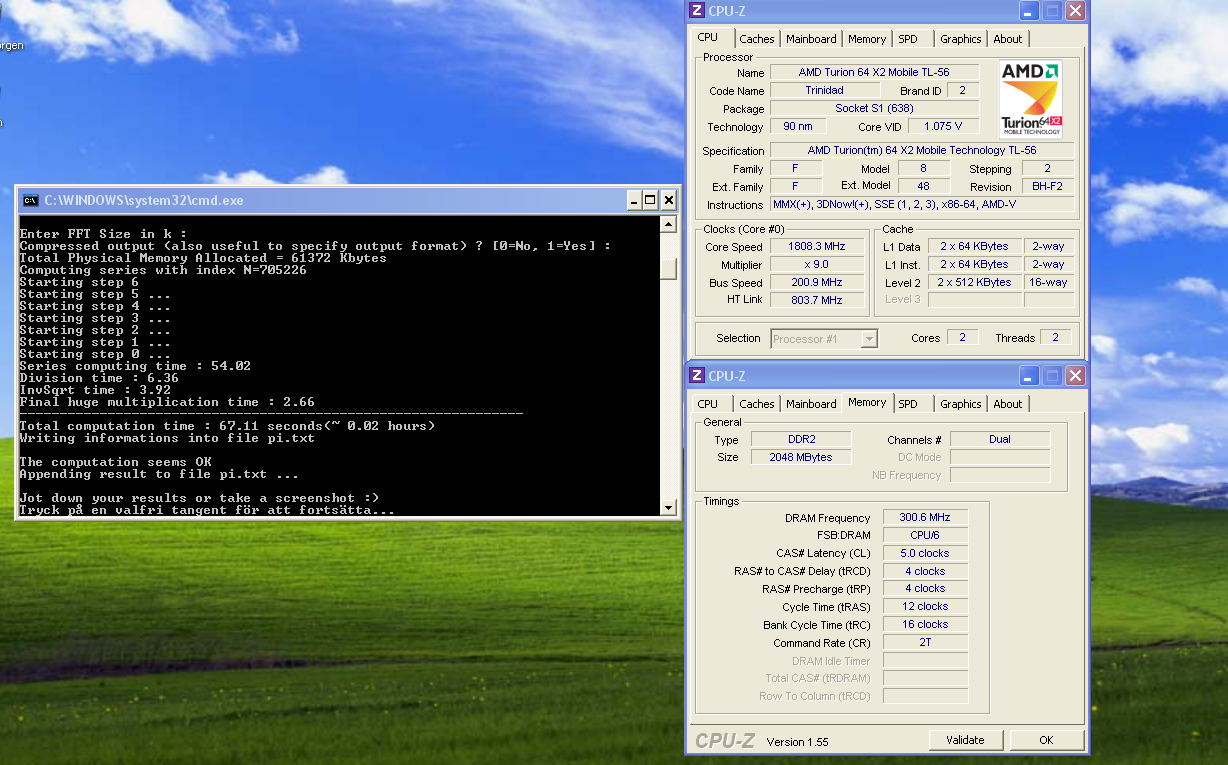Viewport: 1228px width, 765px height.
Task: Click the OK button in lower CPU-Z window
Action: coord(1046,740)
